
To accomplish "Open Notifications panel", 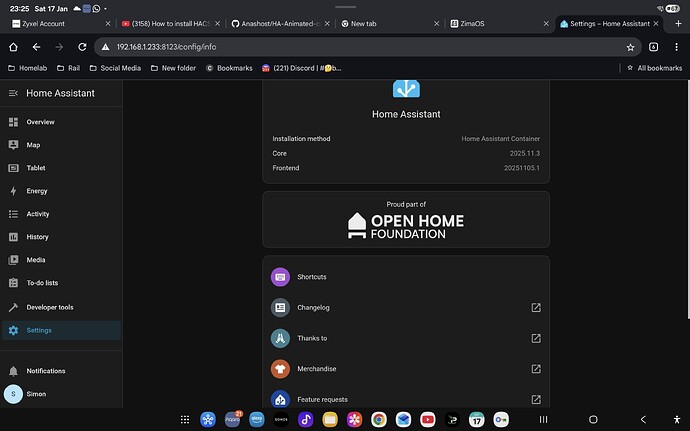I will click(x=61, y=371).
